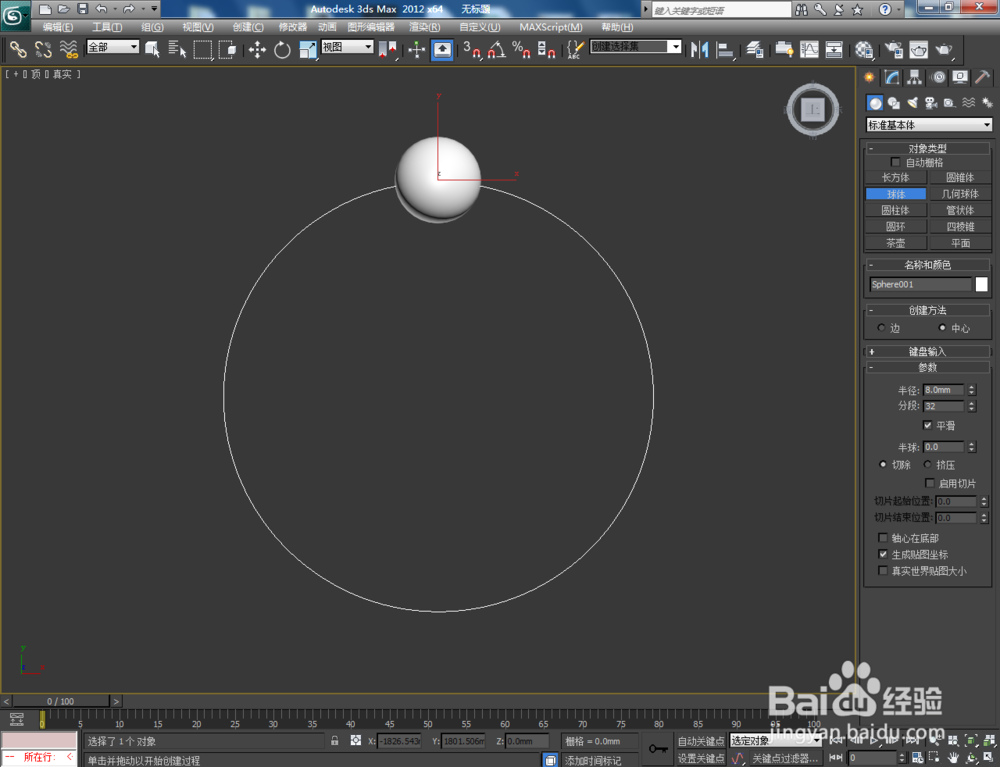Open the Select by Name dialog icon

tap(179, 50)
